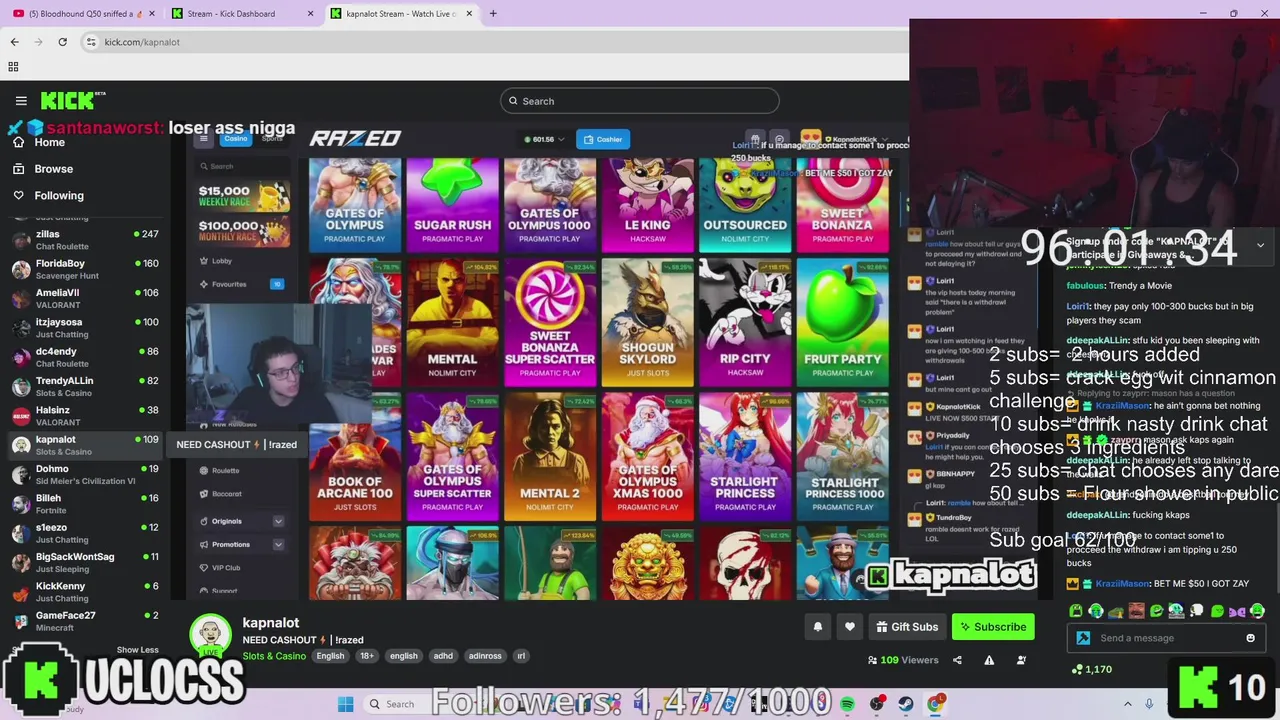Open Lobby in Razed sidebar
1280x720 pixels.
[221, 261]
